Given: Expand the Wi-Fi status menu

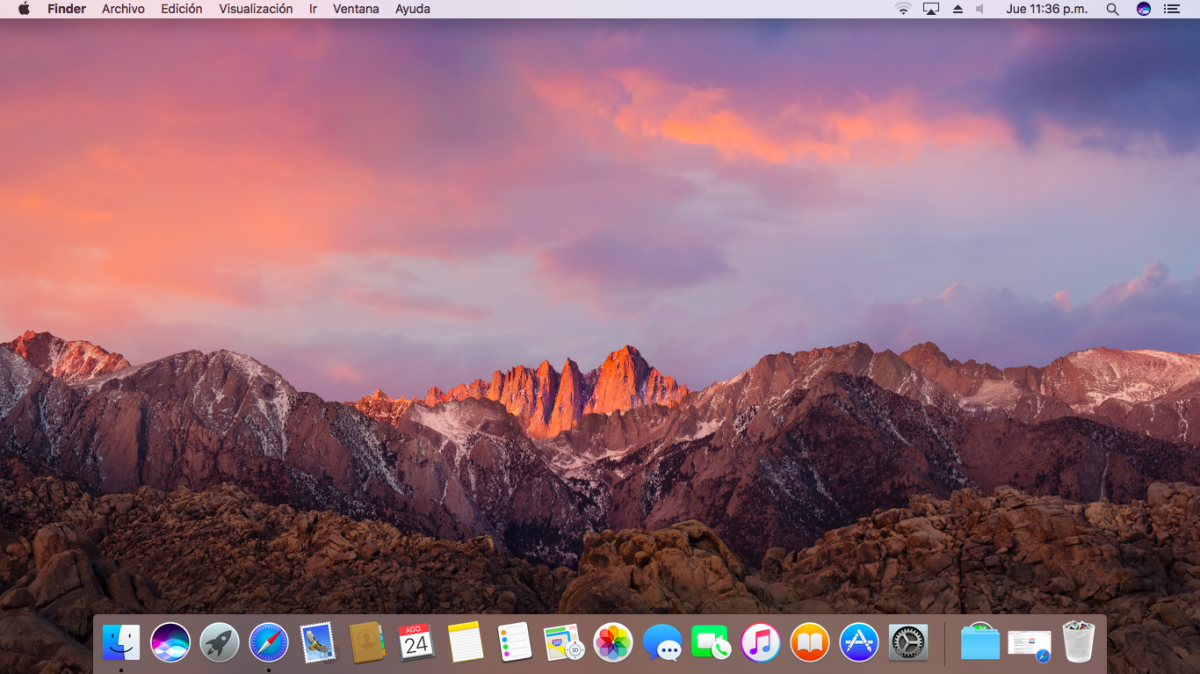Looking at the screenshot, I should coord(903,9).
